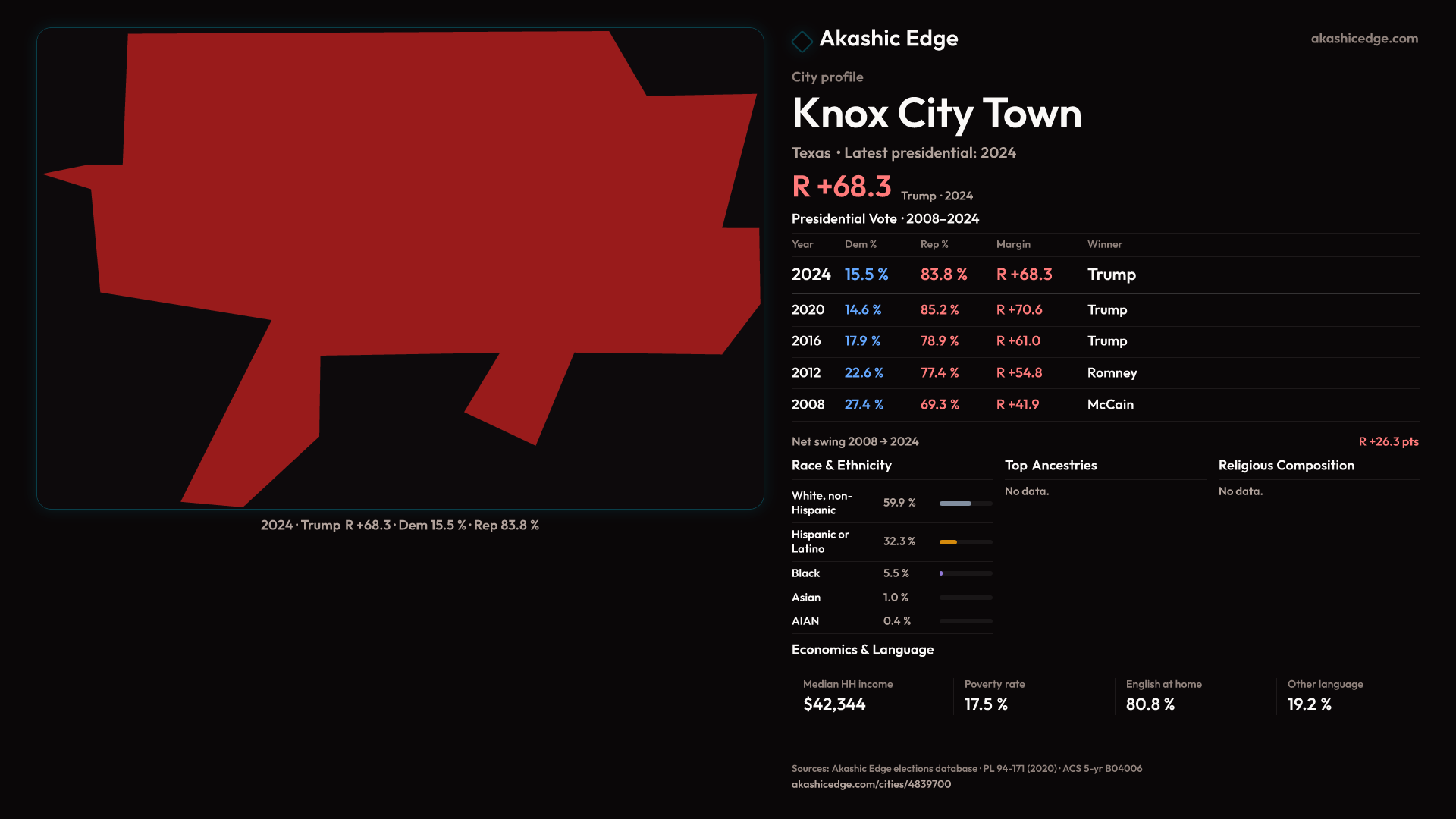
Task: Click the R +26.3 pts net swing value
Action: pyautogui.click(x=1388, y=442)
